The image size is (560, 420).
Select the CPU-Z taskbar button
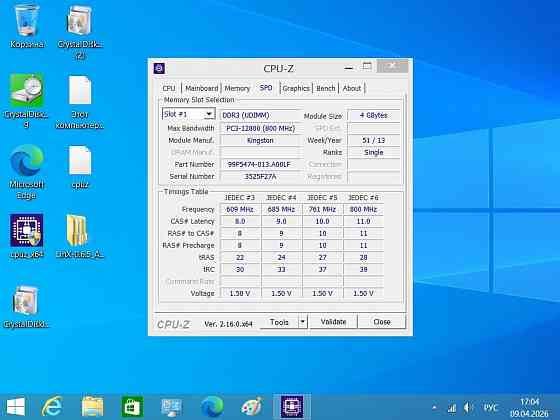pos(292,406)
